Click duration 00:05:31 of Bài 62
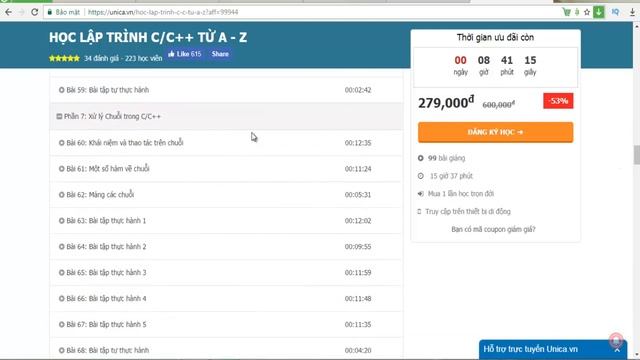The height and width of the screenshot is (360, 640). click(358, 195)
